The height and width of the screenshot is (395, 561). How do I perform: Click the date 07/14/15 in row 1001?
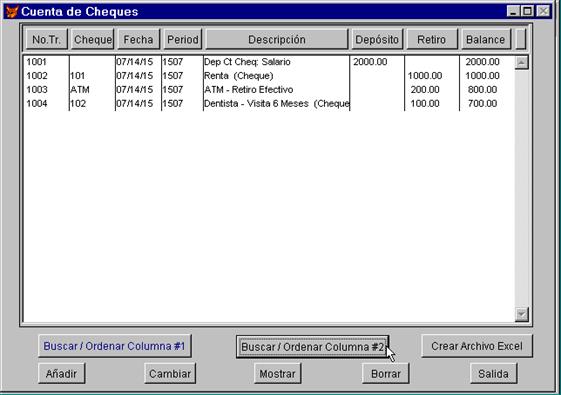[x=135, y=62]
